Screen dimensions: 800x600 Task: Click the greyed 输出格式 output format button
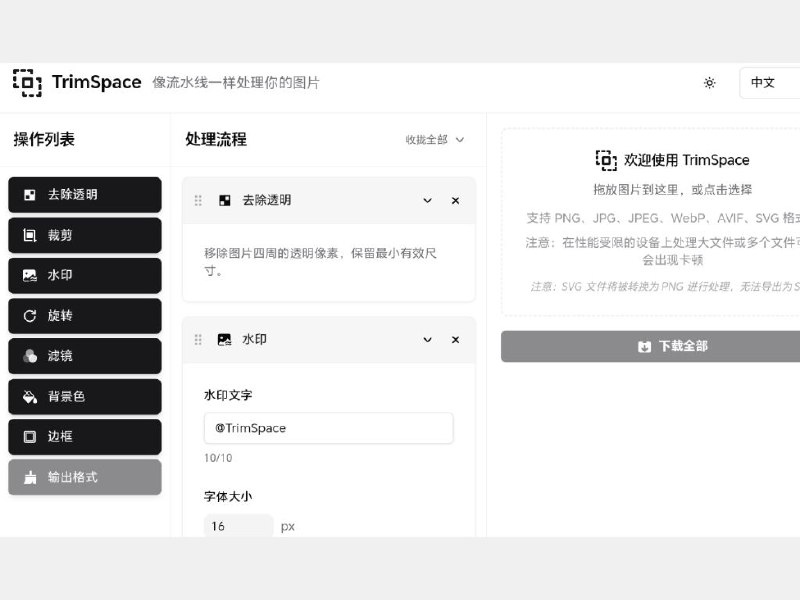pos(85,477)
